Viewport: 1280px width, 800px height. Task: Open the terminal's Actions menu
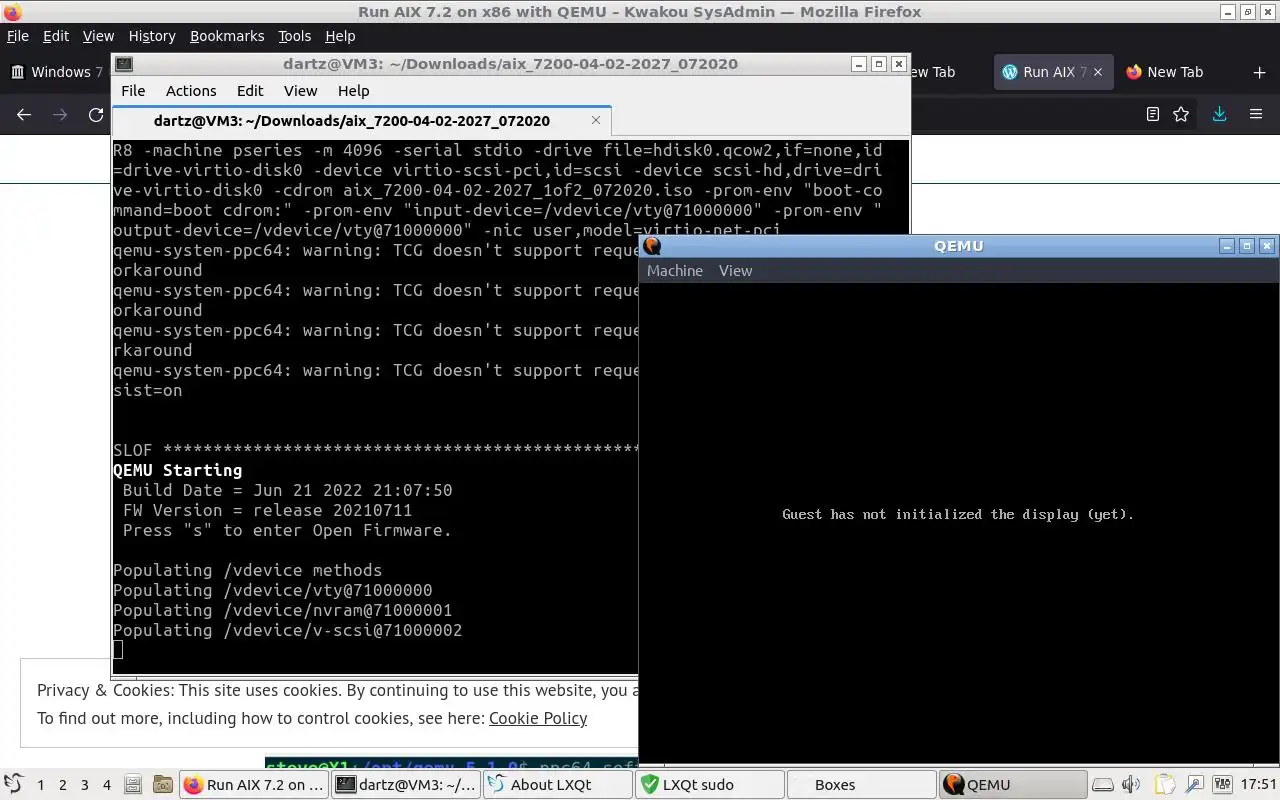tap(191, 90)
